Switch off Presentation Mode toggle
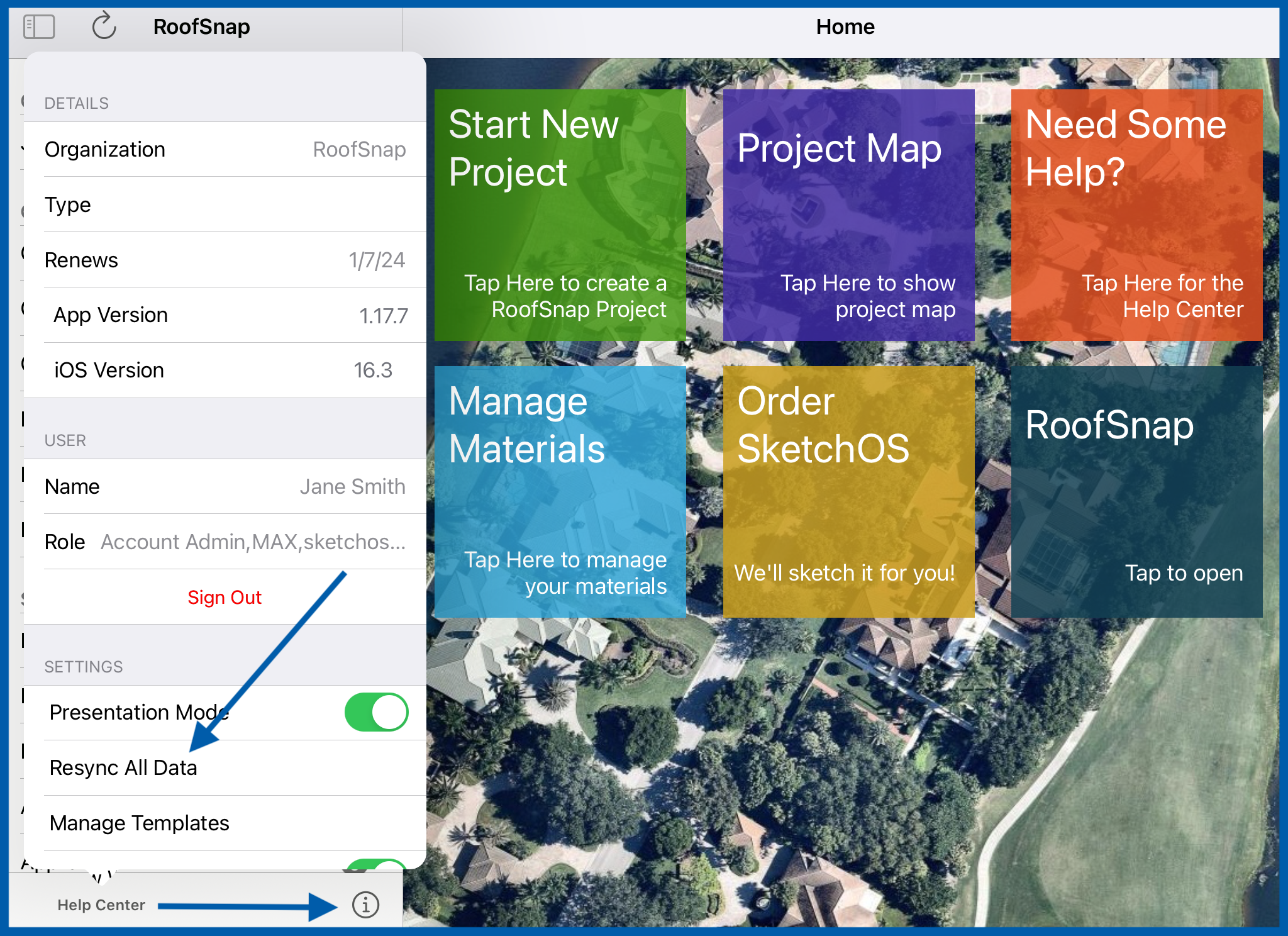The width and height of the screenshot is (1288, 936). tap(376, 712)
